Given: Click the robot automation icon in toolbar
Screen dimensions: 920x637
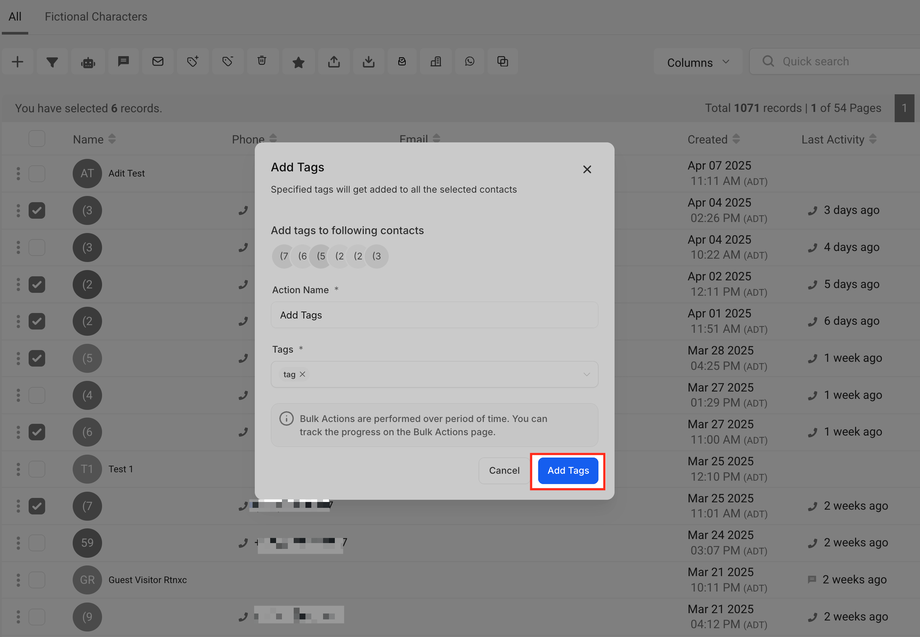Looking at the screenshot, I should [x=88, y=62].
